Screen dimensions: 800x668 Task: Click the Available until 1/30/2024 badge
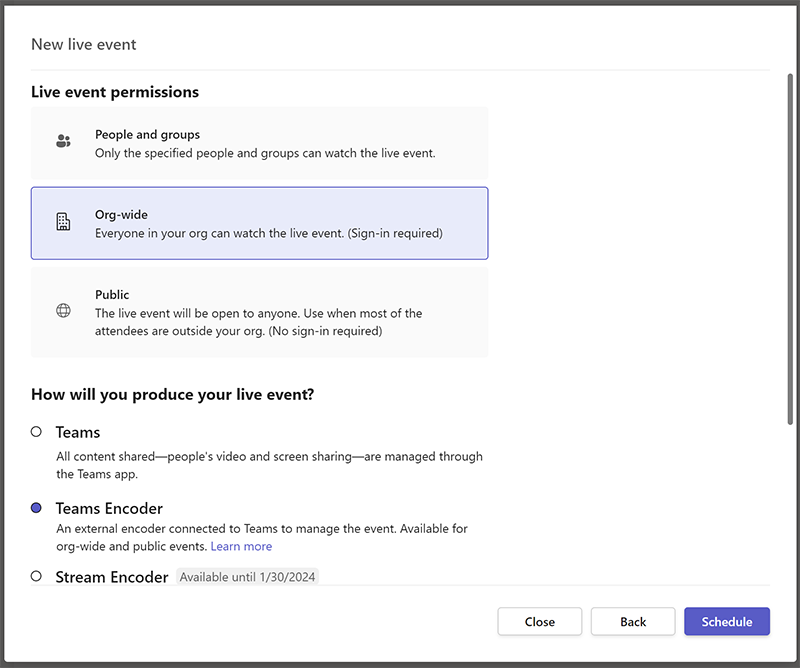[247, 577]
